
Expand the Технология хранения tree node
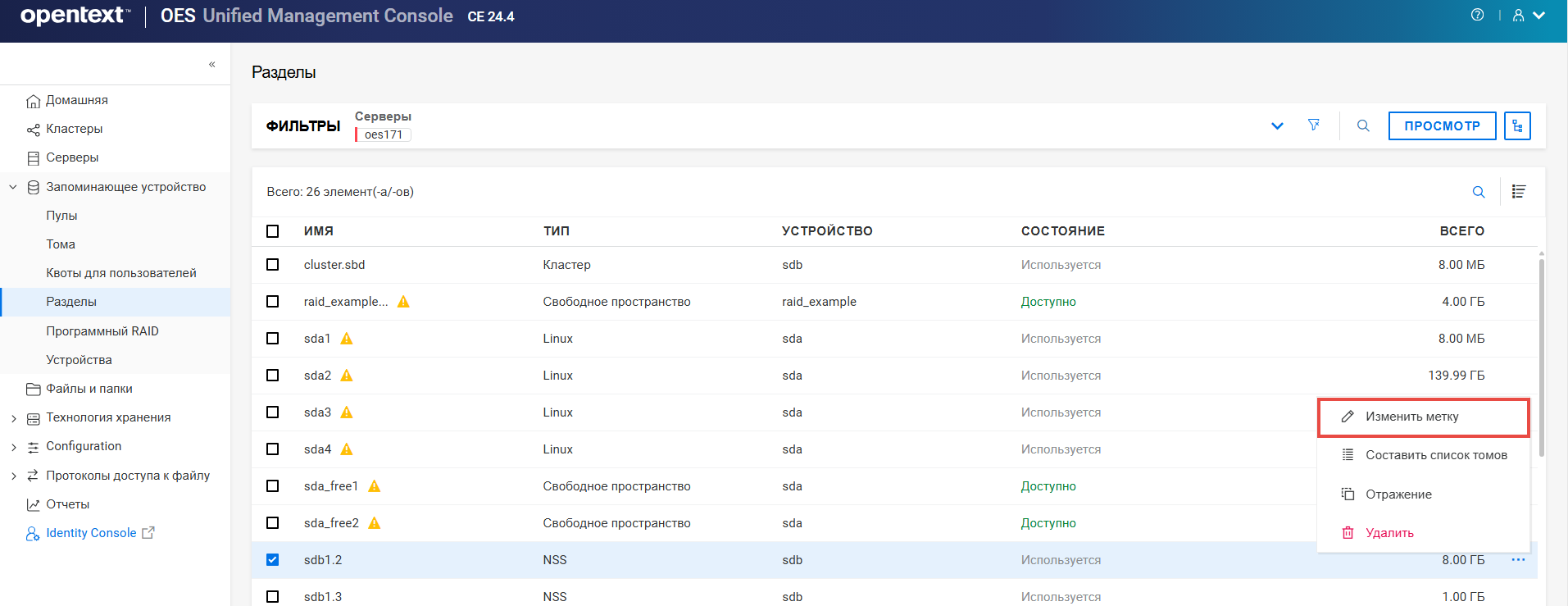(14, 418)
